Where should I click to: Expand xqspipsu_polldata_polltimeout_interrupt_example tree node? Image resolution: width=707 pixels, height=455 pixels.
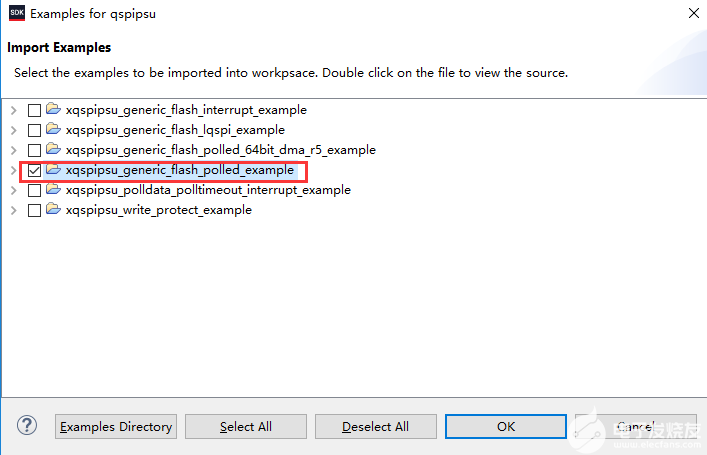point(13,190)
